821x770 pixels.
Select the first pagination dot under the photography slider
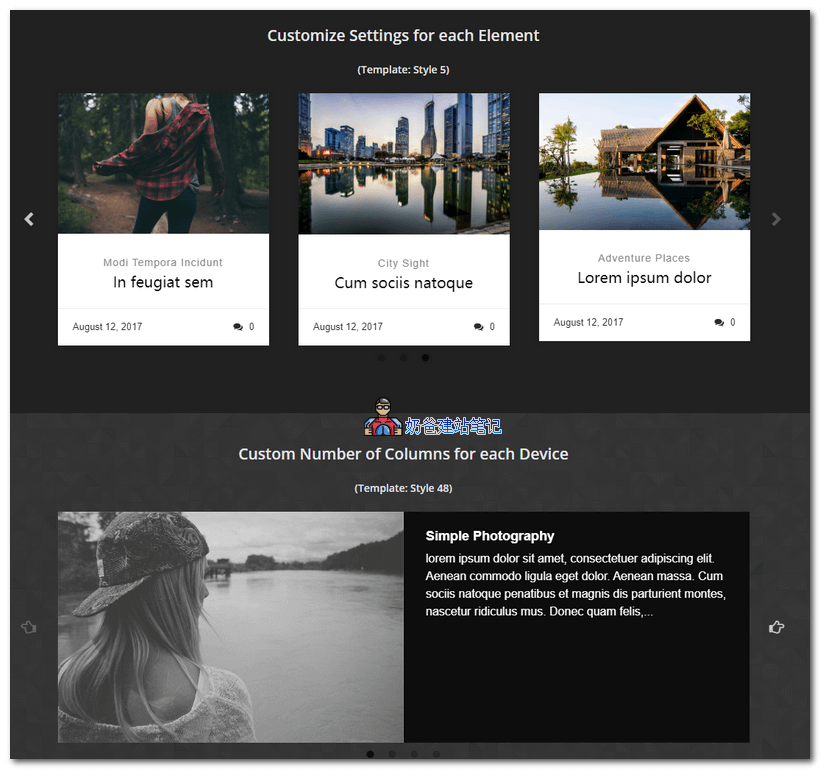[x=370, y=754]
